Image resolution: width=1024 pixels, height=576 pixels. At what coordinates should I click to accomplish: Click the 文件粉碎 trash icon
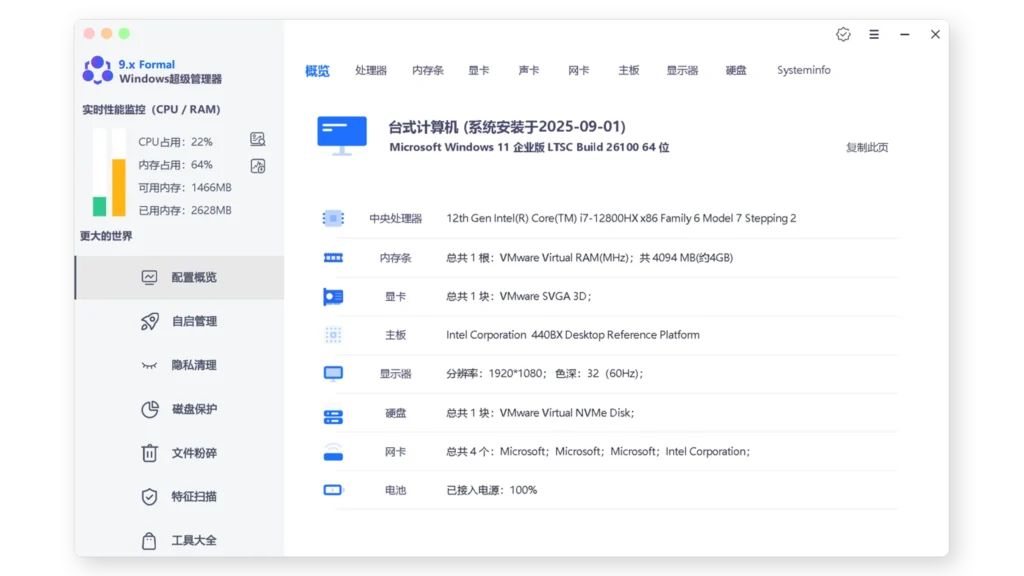pos(150,453)
